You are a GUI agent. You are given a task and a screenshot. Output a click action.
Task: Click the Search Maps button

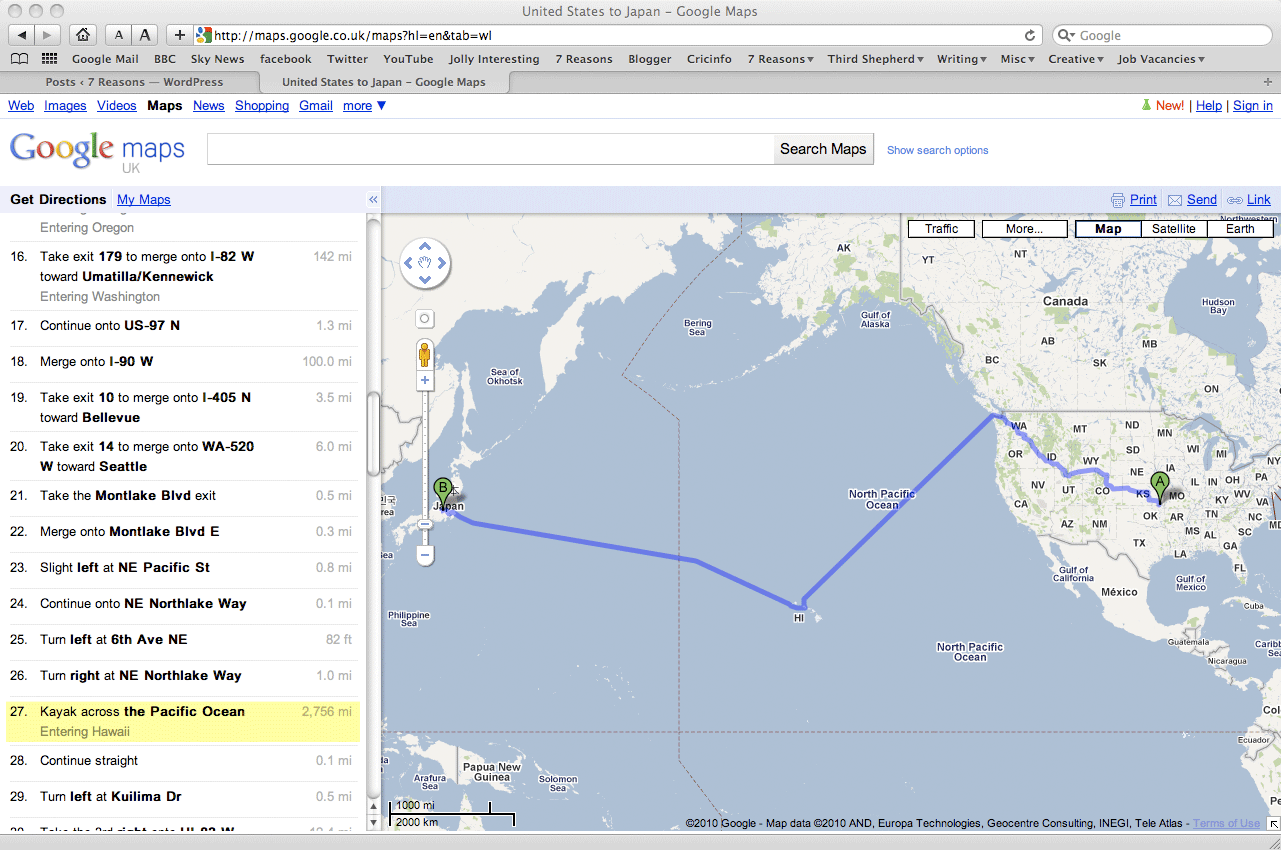point(823,149)
